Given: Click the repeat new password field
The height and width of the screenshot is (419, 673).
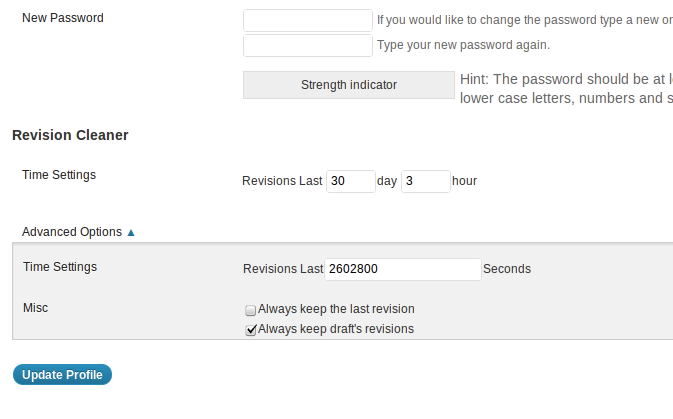Looking at the screenshot, I should click(x=307, y=45).
